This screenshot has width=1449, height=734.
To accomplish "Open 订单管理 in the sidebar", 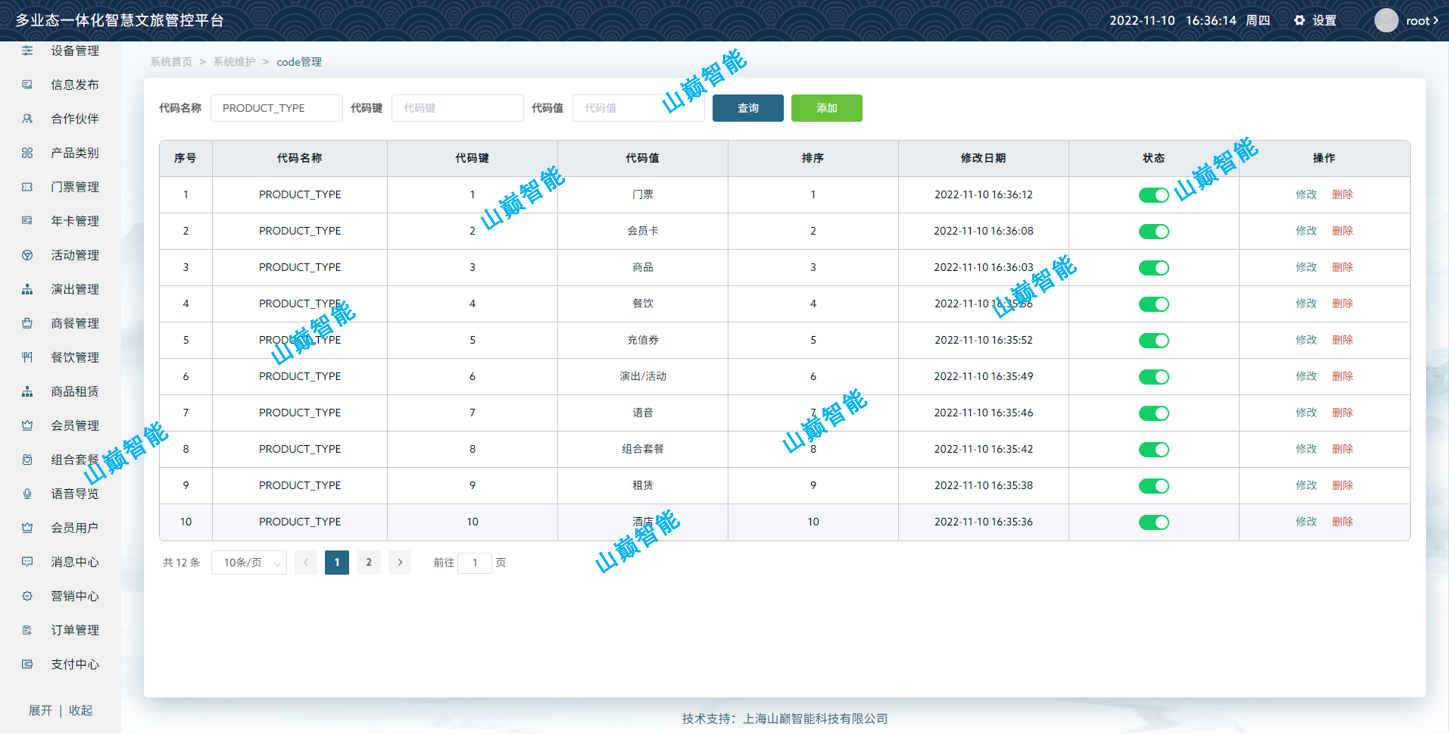I will point(74,630).
